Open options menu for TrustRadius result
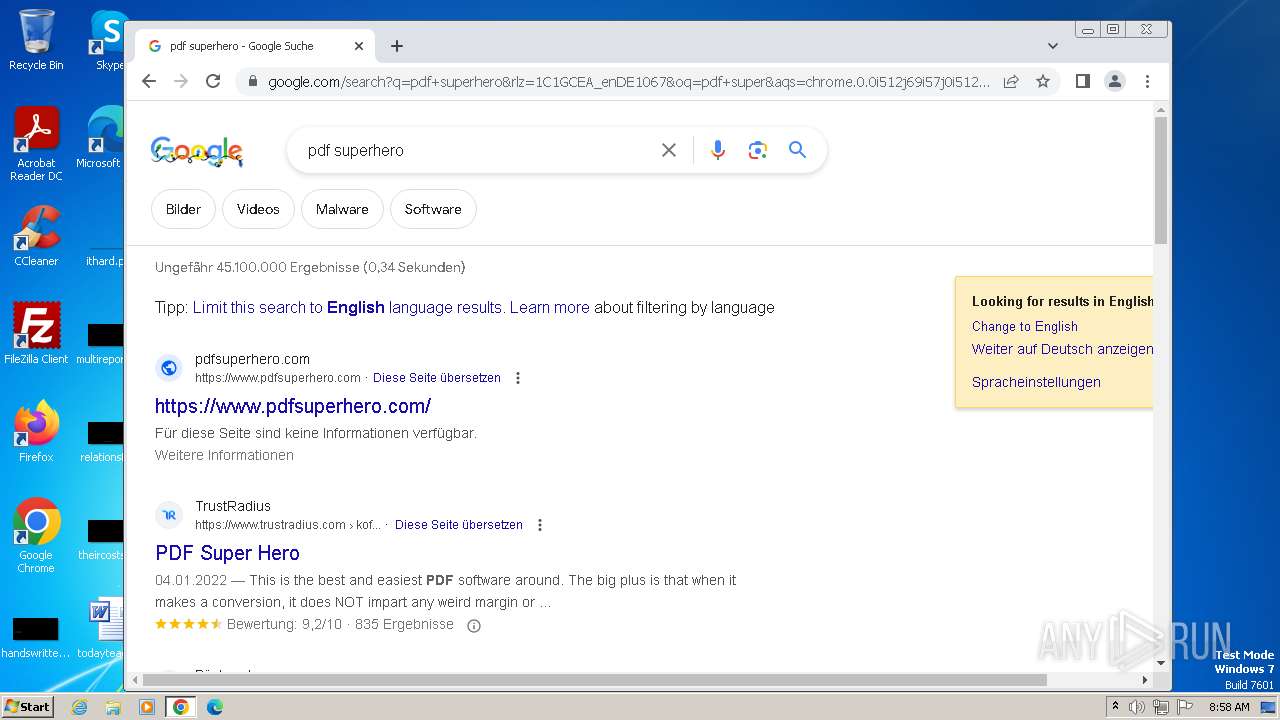The height and width of the screenshot is (720, 1280). [x=540, y=525]
